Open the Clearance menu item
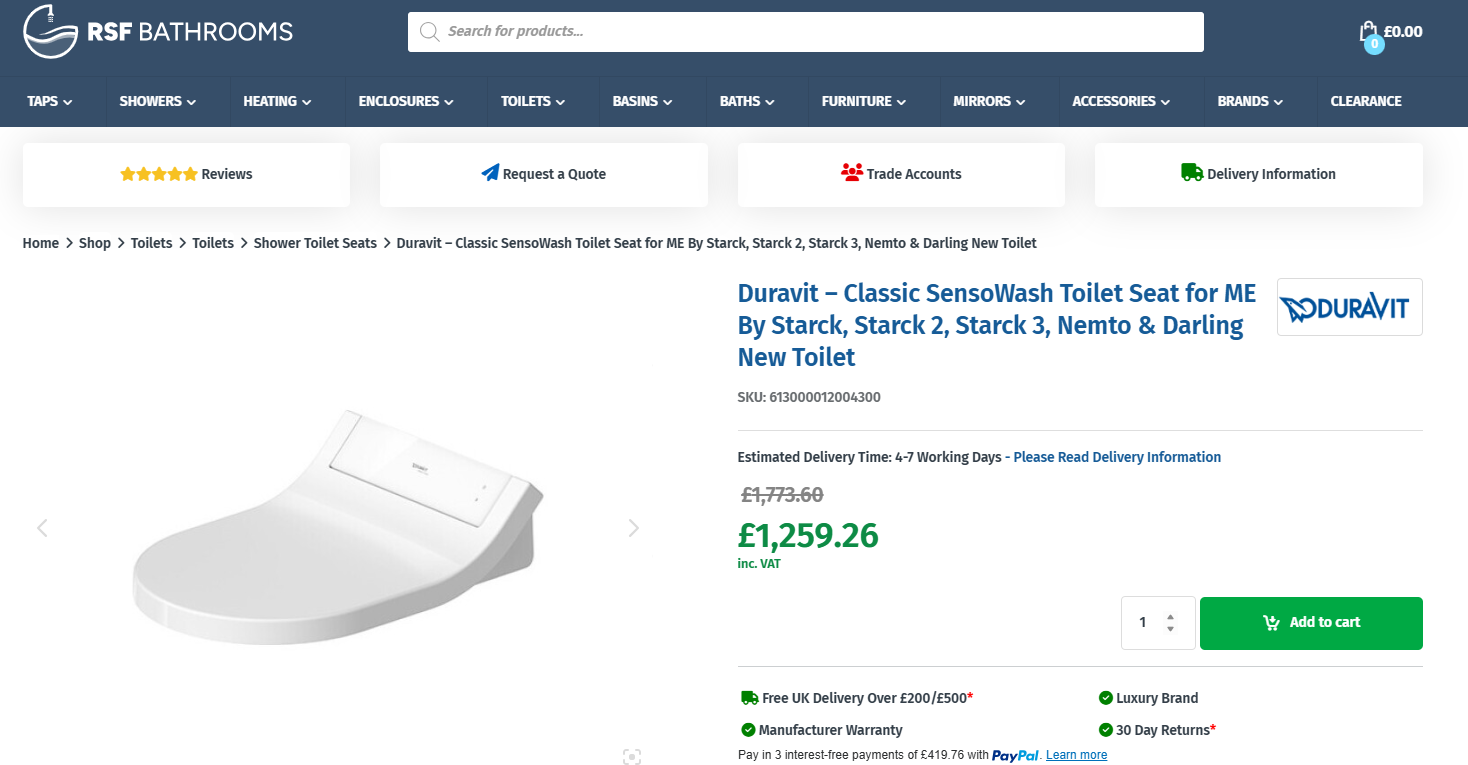The height and width of the screenshot is (765, 1468). click(1365, 101)
